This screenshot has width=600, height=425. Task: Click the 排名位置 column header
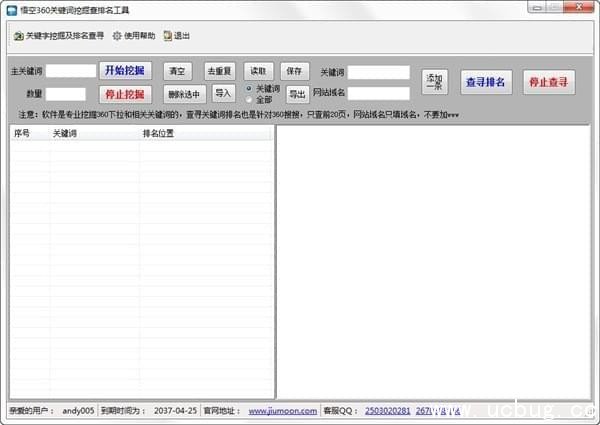206,134
